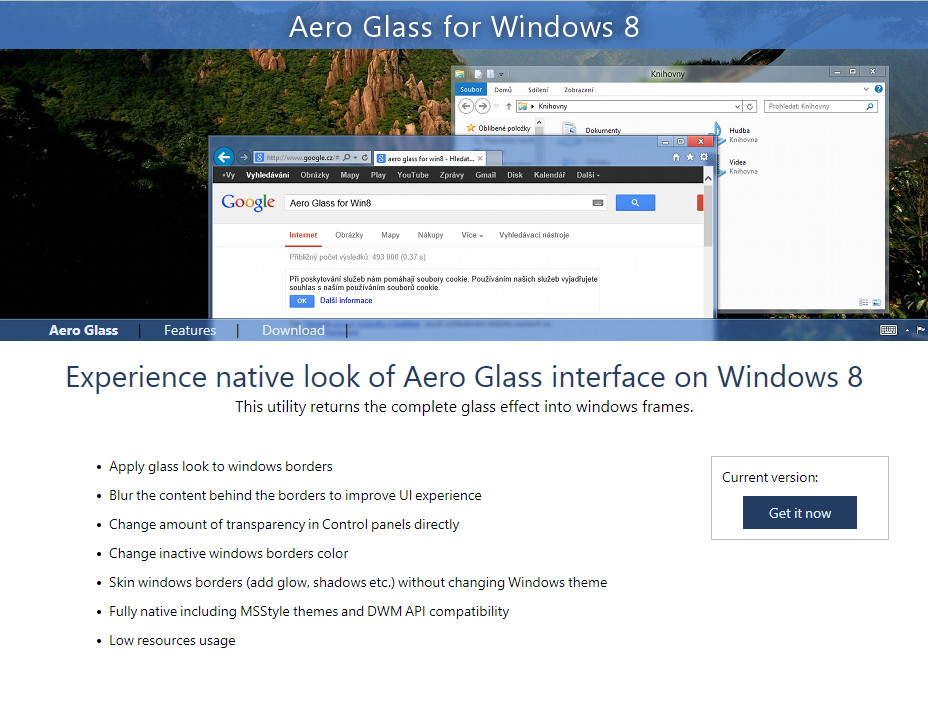Click the forward arrow in Internet Explorer

[243, 157]
